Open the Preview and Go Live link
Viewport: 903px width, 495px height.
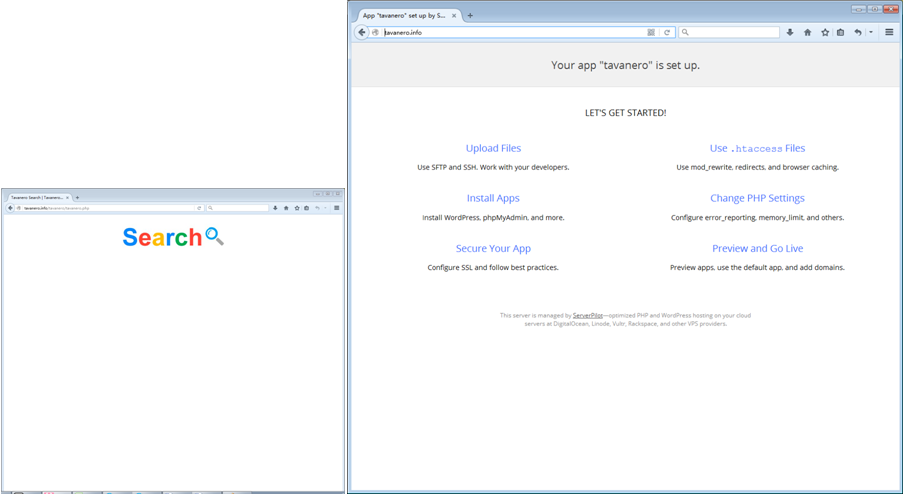coord(757,248)
